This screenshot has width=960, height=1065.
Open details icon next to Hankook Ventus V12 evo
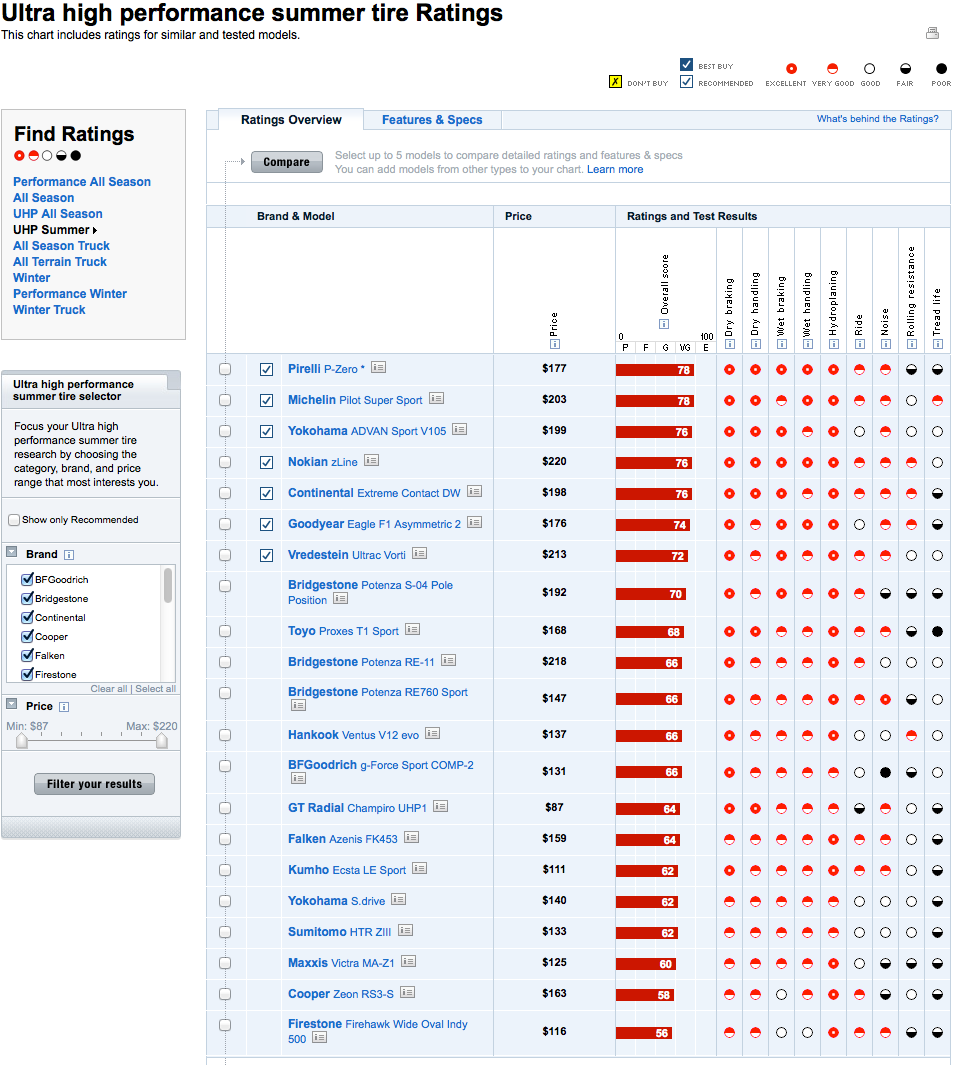432,734
